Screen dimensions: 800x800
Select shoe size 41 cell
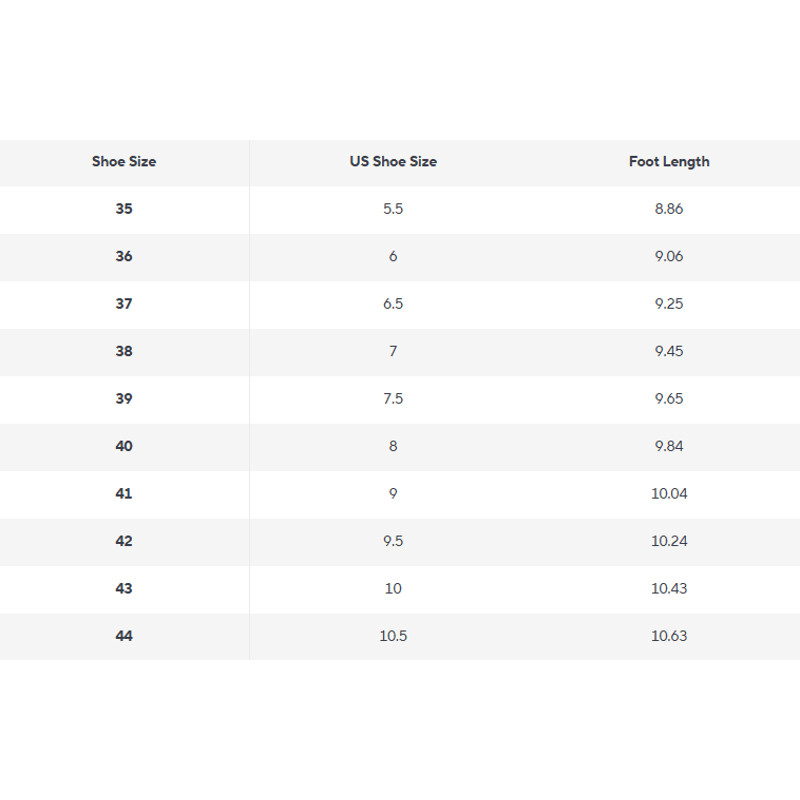[x=124, y=493]
